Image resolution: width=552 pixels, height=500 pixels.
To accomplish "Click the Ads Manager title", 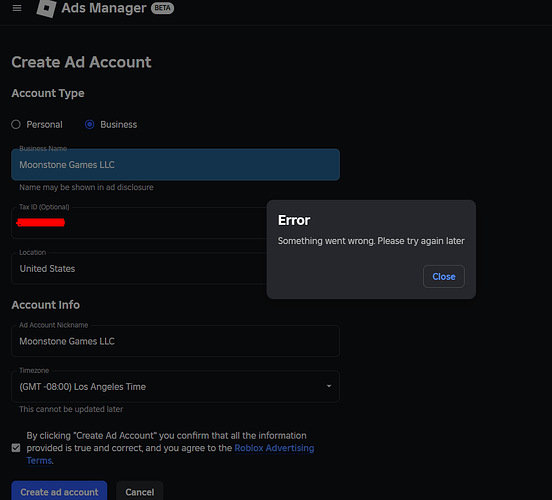I will click(x=104, y=8).
